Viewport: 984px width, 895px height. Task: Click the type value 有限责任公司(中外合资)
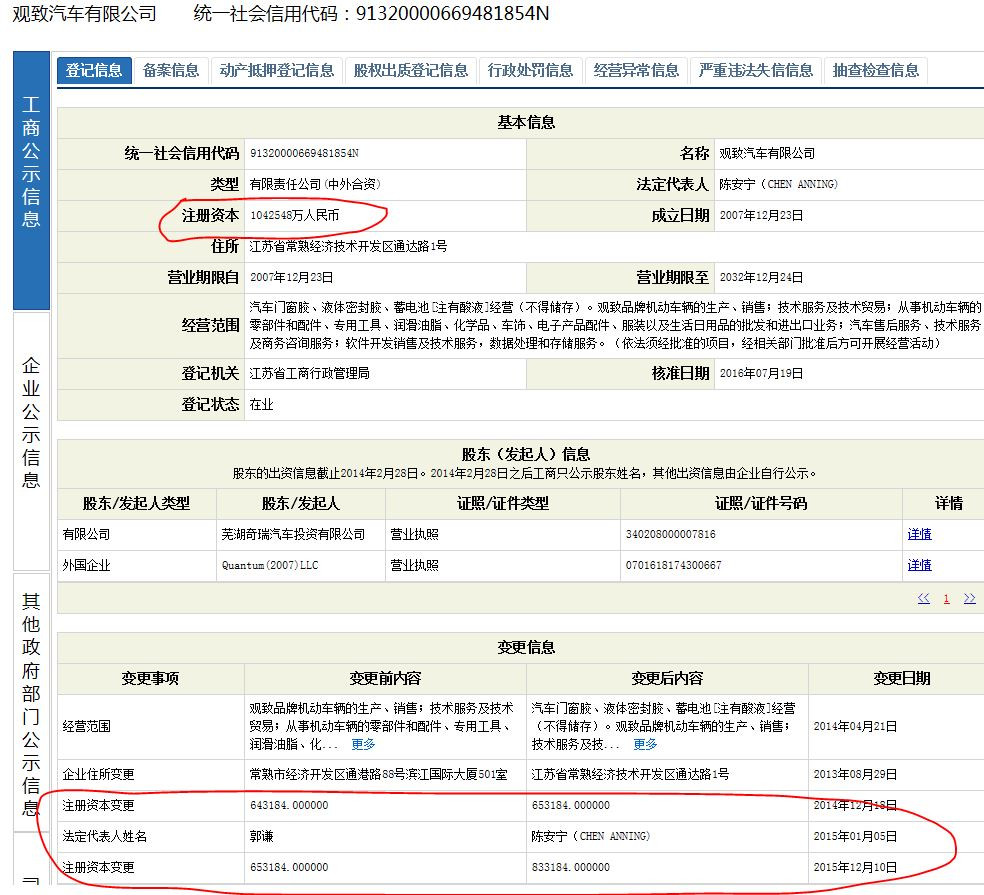click(x=315, y=184)
